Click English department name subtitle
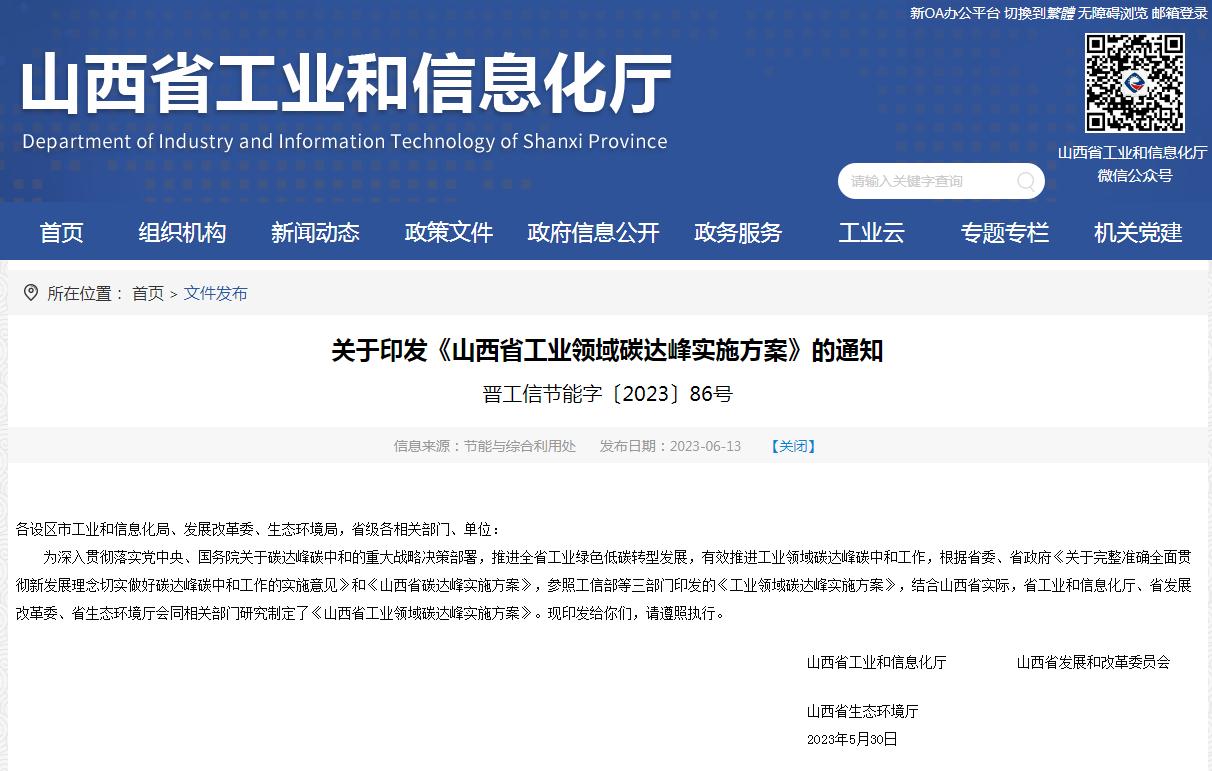Image resolution: width=1212 pixels, height=771 pixels. point(345,141)
